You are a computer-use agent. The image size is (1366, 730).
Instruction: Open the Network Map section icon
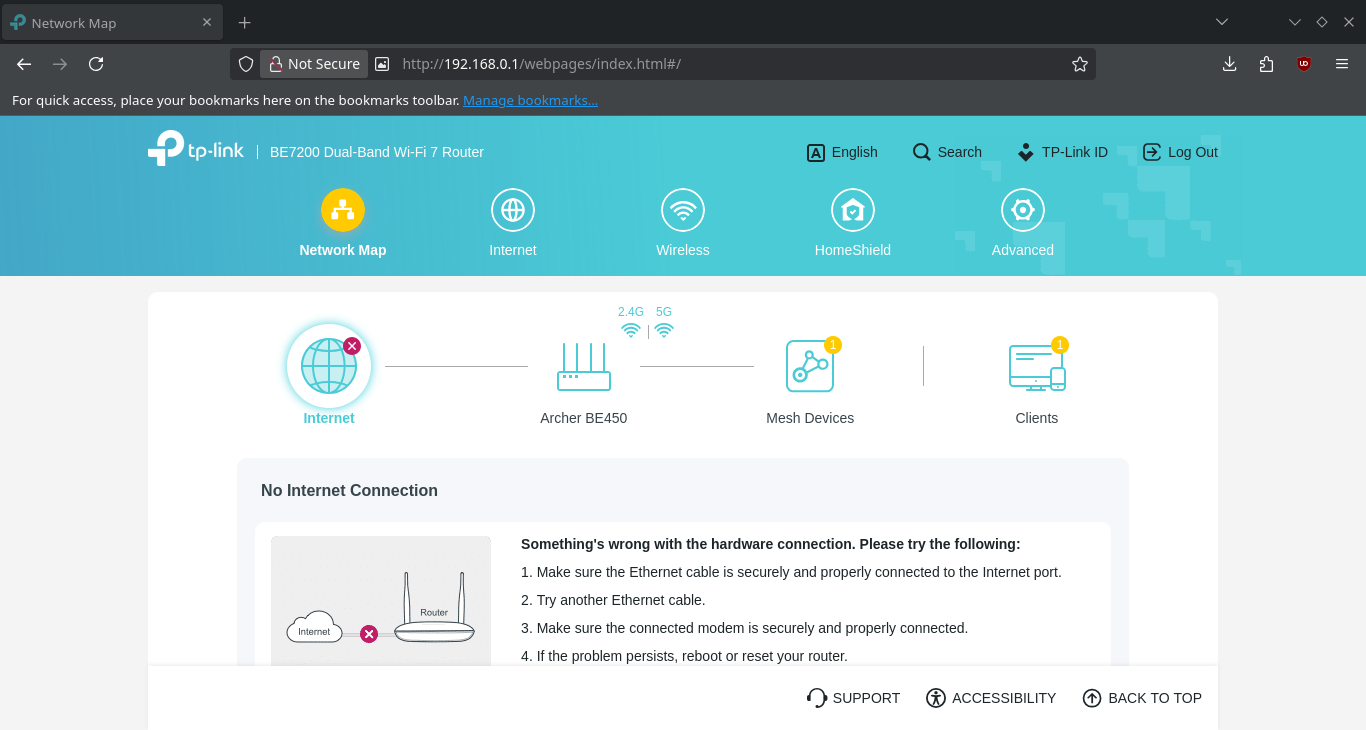click(x=343, y=210)
